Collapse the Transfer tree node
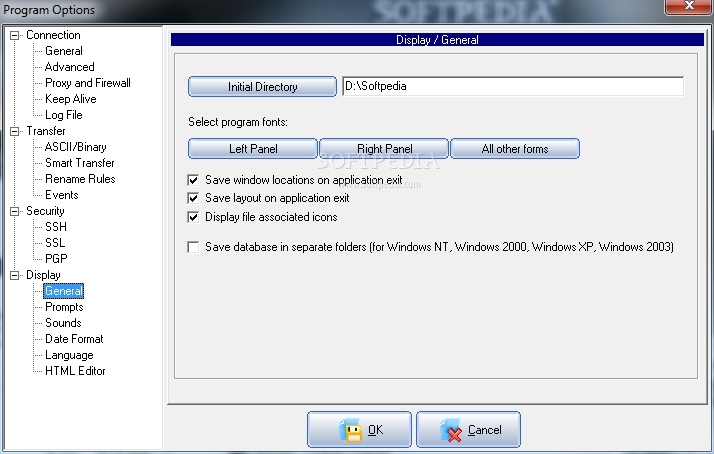This screenshot has width=714, height=454. [15, 132]
